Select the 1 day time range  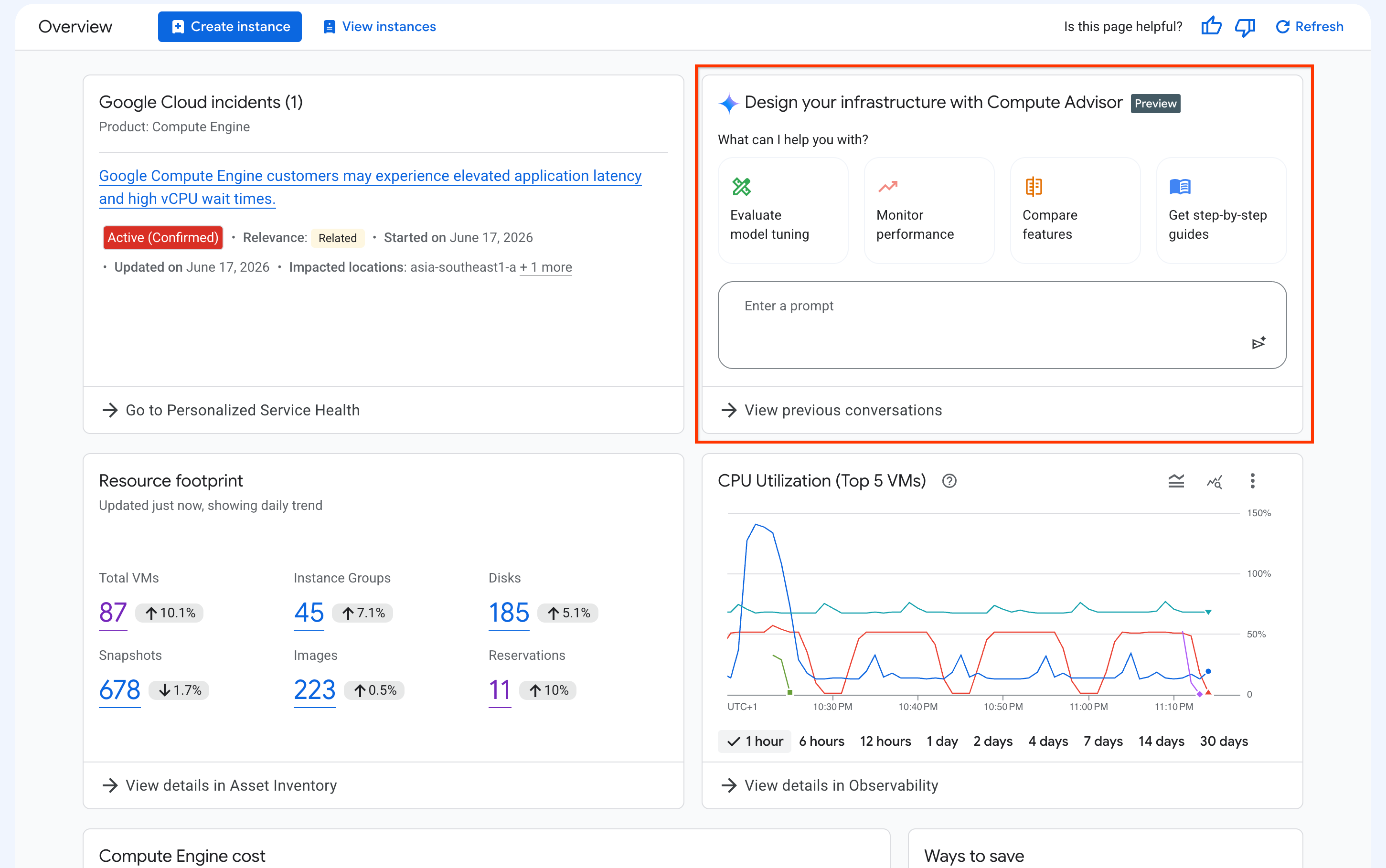pyautogui.click(x=942, y=741)
